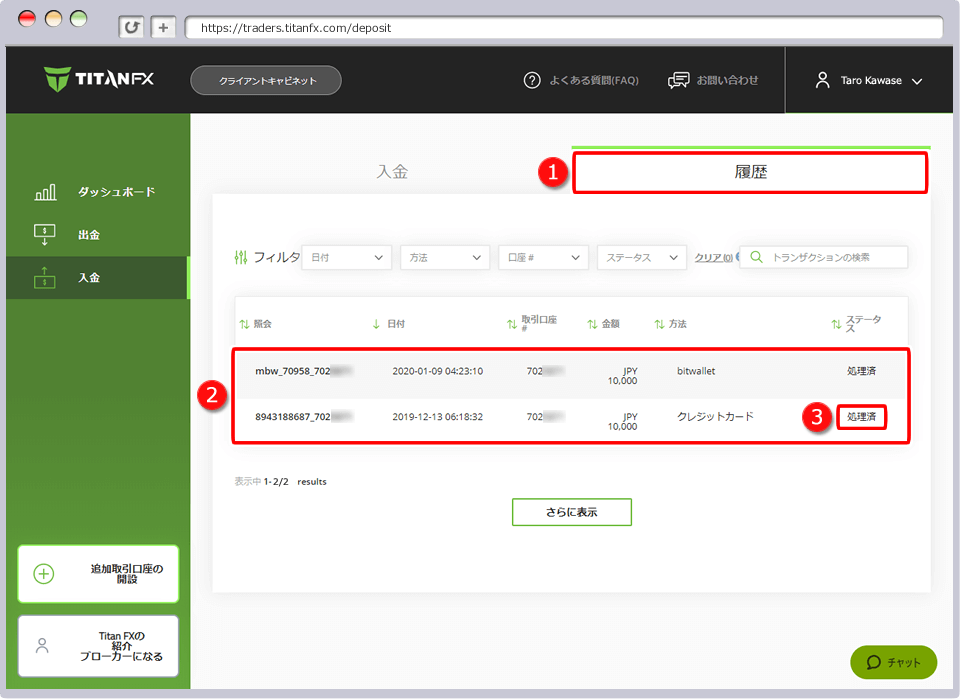Click the withdrawal icon in sidebar
This screenshot has width=960, height=699.
click(x=45, y=235)
